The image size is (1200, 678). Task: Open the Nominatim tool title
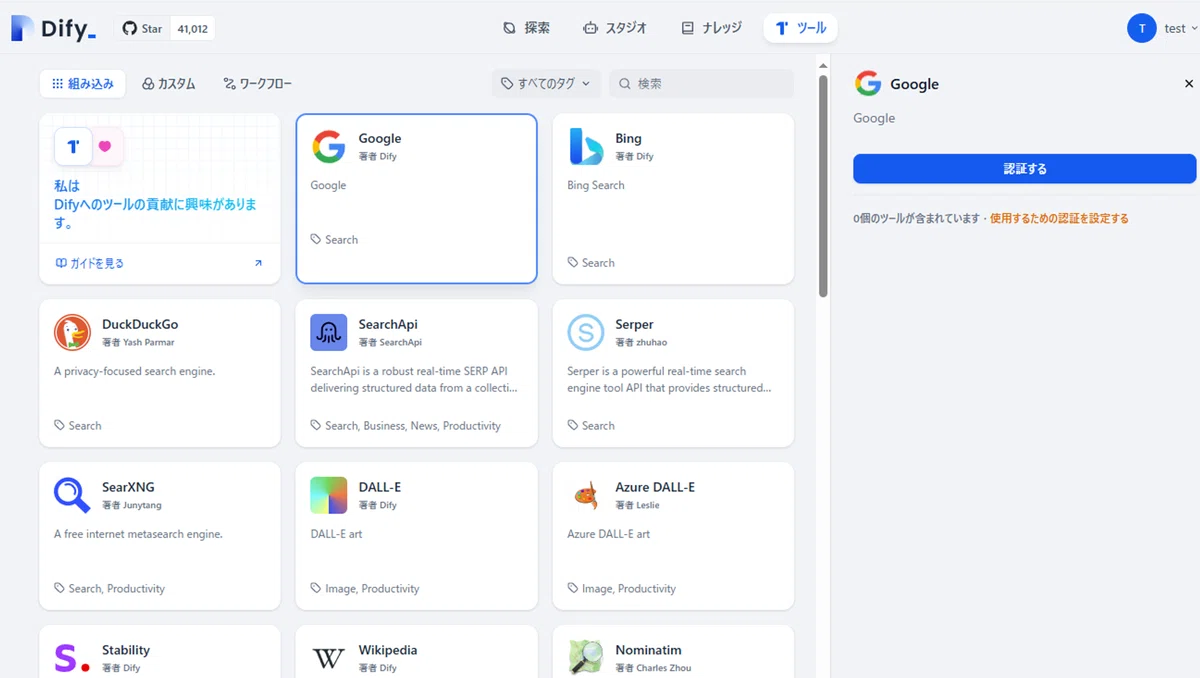pos(648,650)
